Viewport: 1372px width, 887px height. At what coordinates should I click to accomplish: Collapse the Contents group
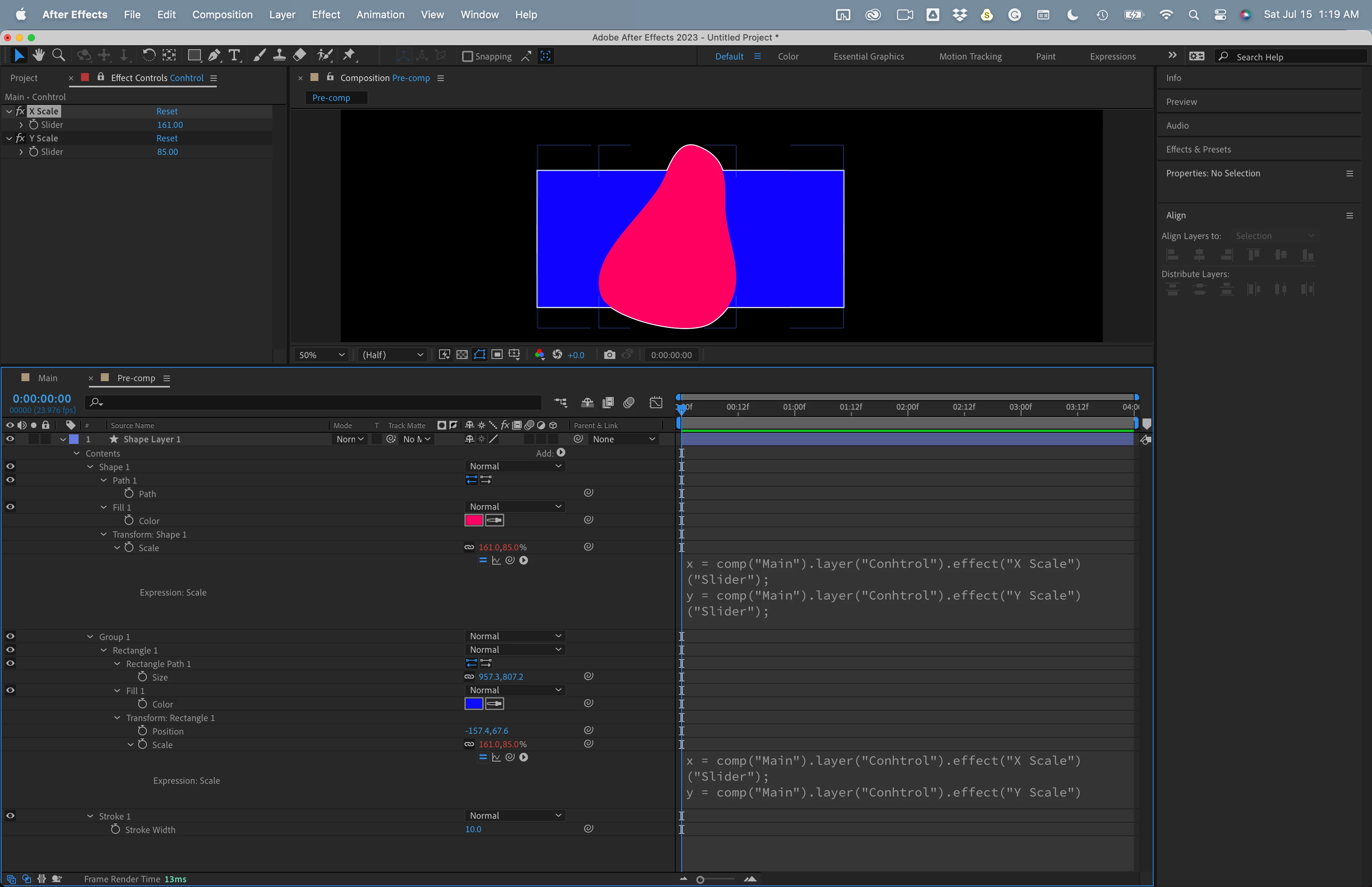tap(77, 453)
